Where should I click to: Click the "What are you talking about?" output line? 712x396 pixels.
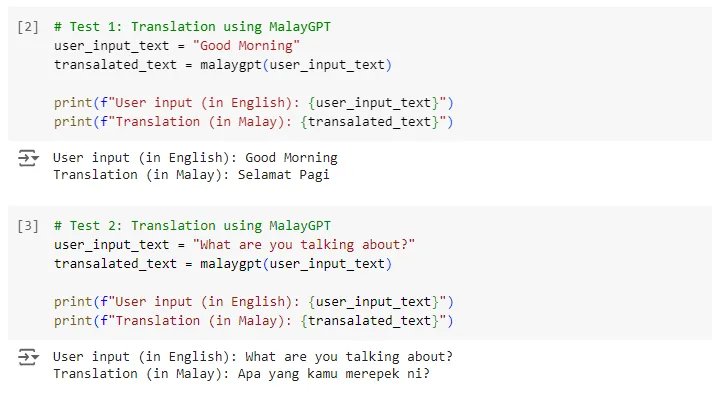coord(253,356)
